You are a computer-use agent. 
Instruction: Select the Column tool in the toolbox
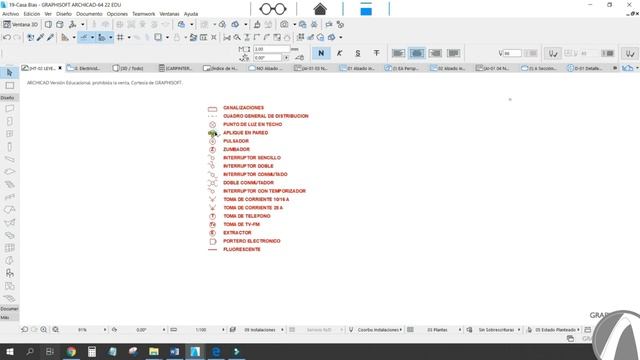point(9,147)
